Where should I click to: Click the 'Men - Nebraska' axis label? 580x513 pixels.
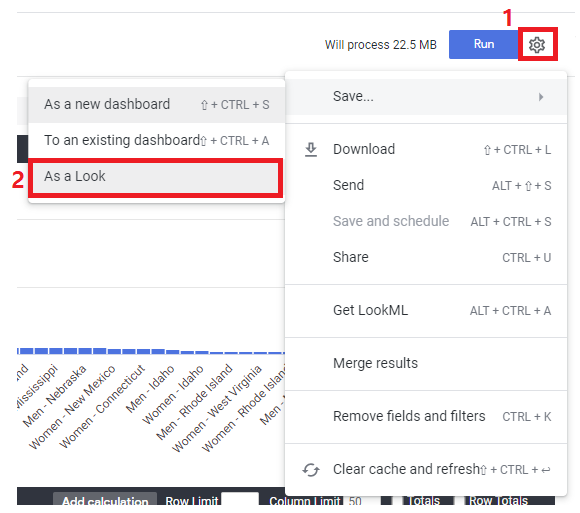point(54,395)
